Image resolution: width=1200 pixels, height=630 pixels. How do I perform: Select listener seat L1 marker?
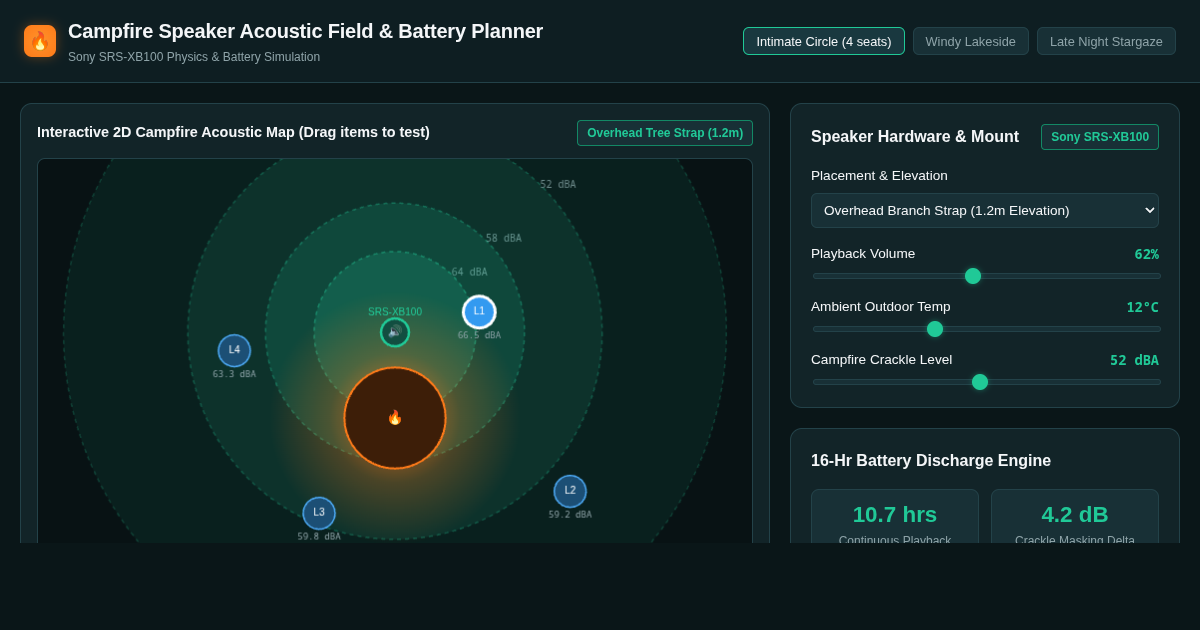point(479,312)
